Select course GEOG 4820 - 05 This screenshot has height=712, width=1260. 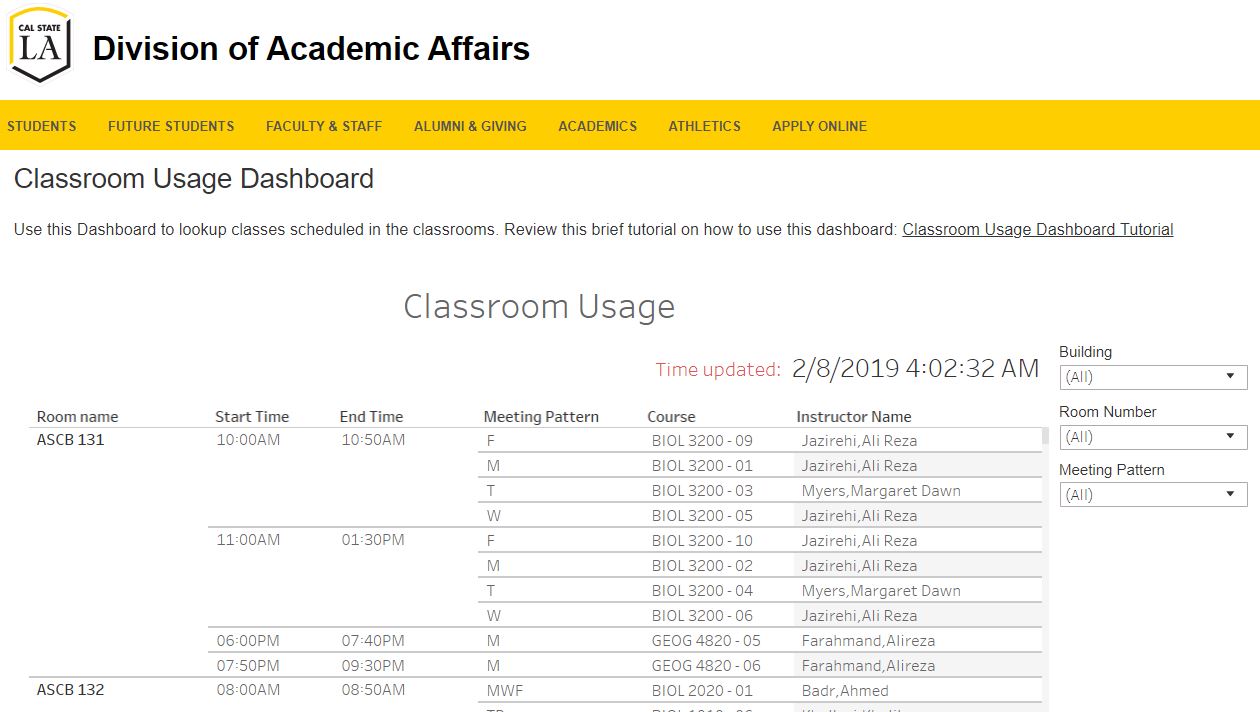706,640
